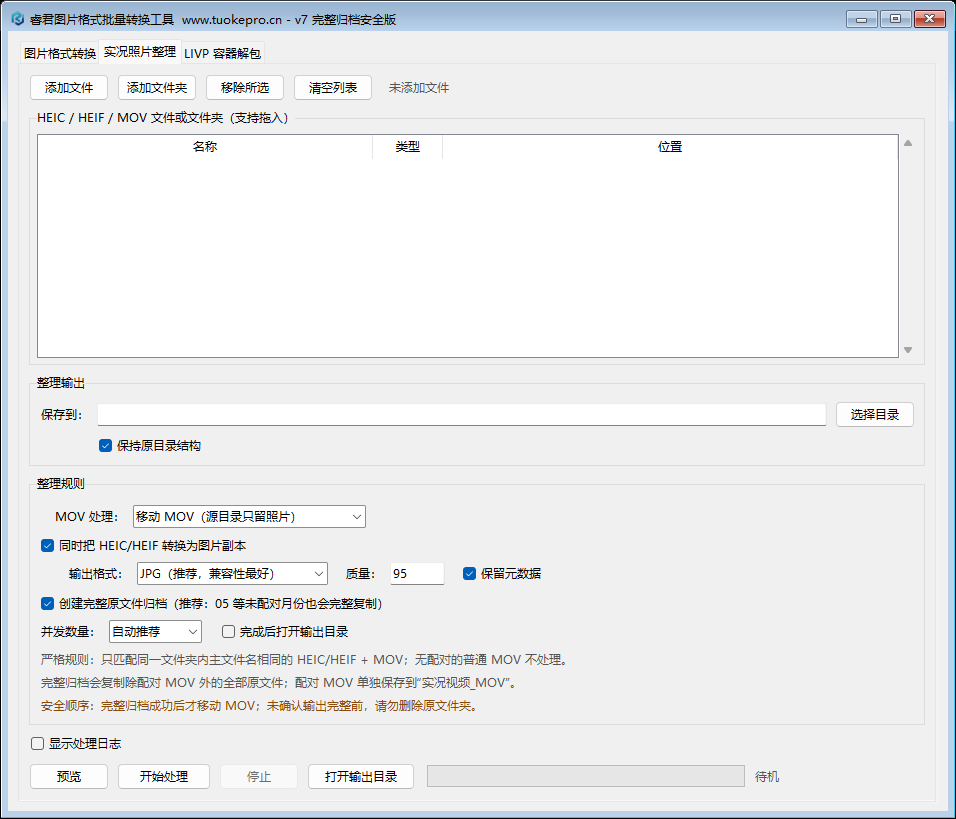Sort file list by 名称 column header
This screenshot has height=819, width=956.
205,147
